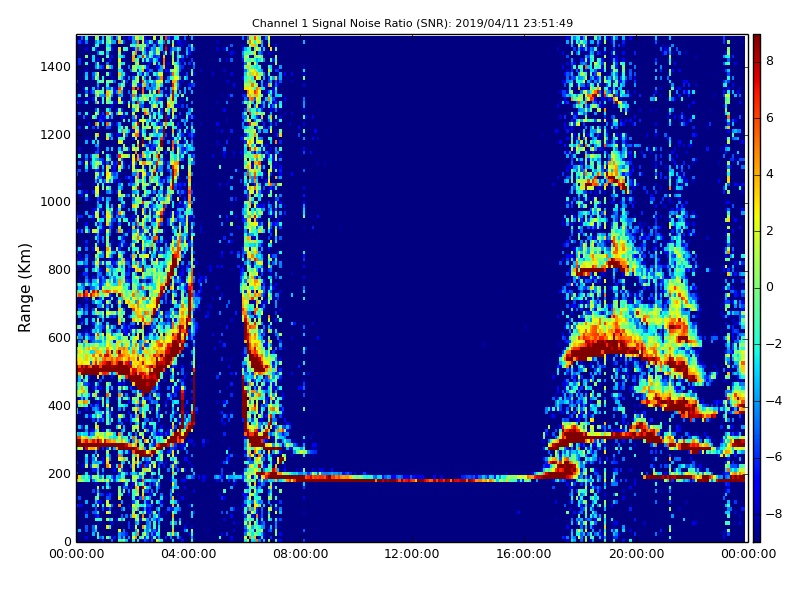The height and width of the screenshot is (600, 800).
Task: Click the rightmost 00:00:00 time axis label
Action: (748, 554)
